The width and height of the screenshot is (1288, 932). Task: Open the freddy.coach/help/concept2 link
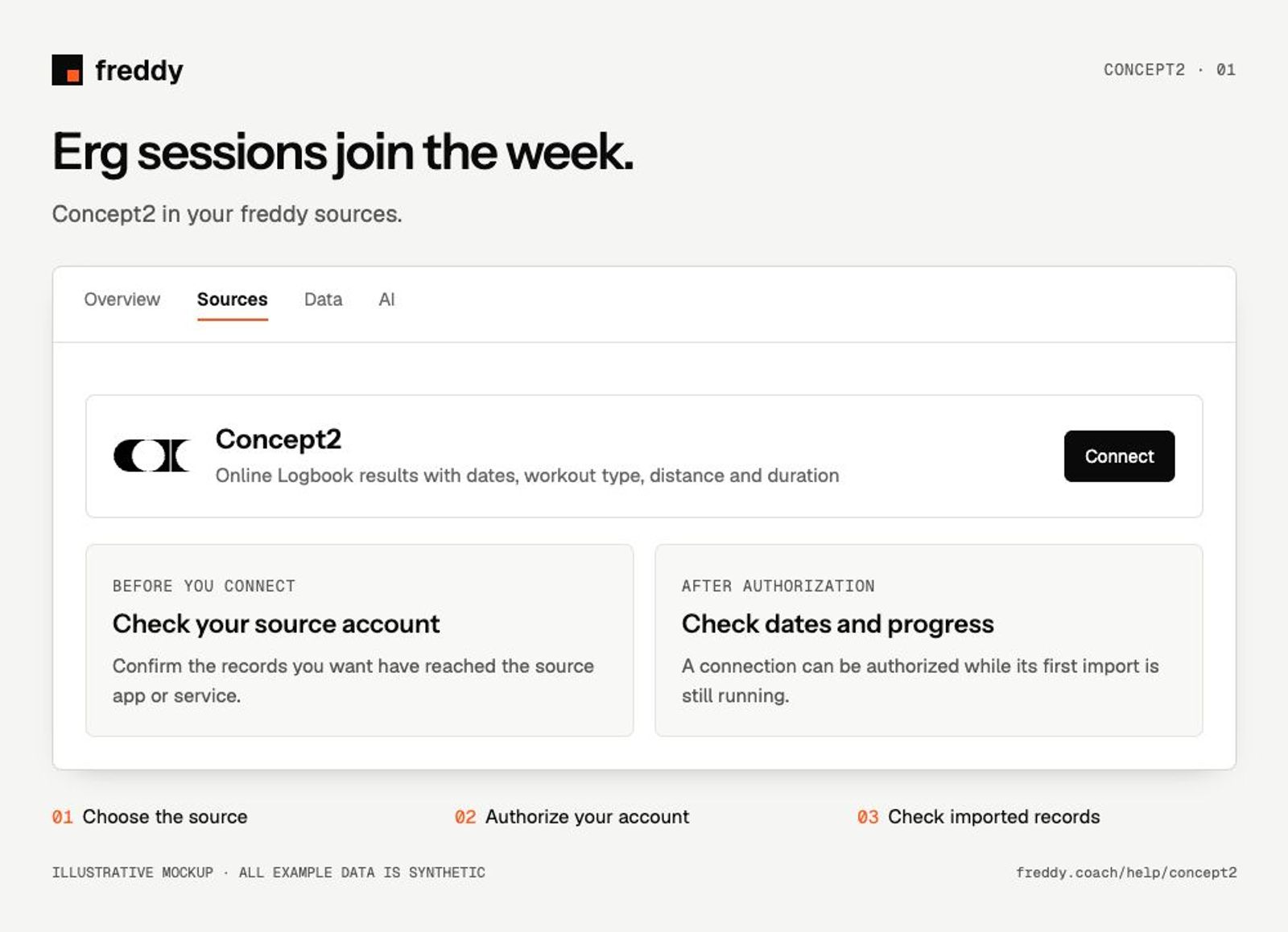pos(1126,872)
